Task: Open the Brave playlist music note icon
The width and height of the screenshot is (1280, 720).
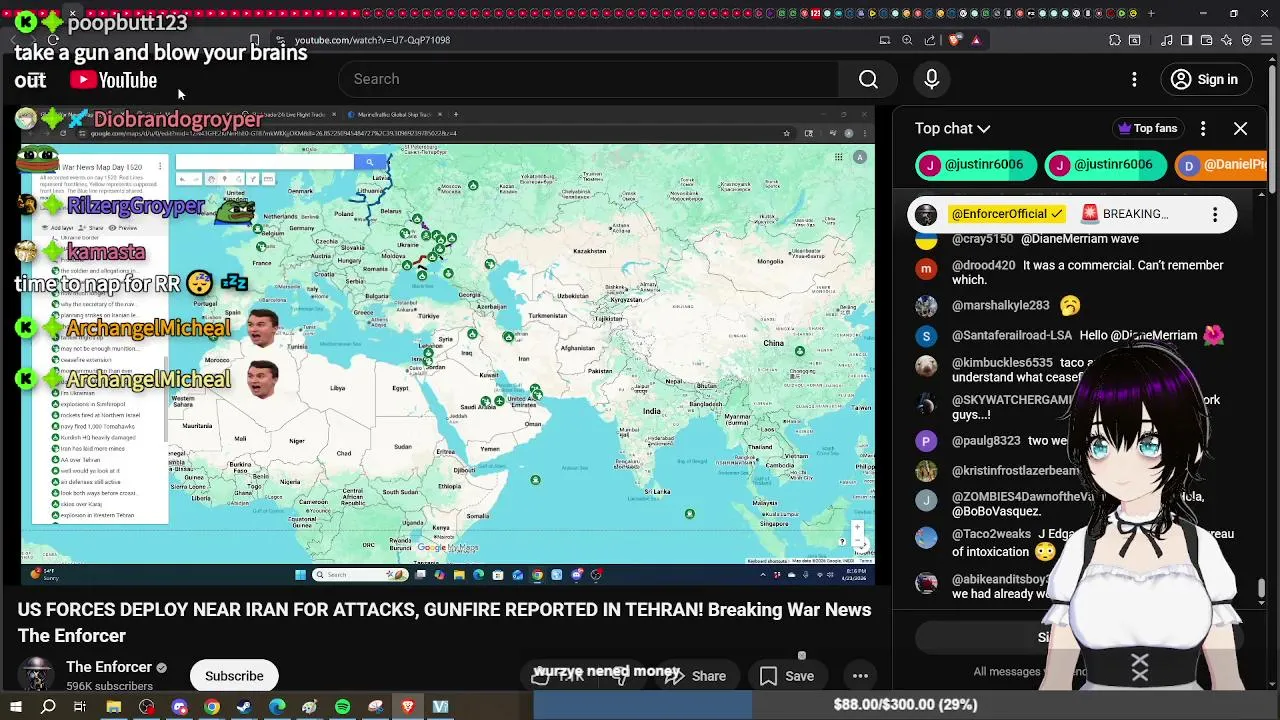Action: (1167, 40)
